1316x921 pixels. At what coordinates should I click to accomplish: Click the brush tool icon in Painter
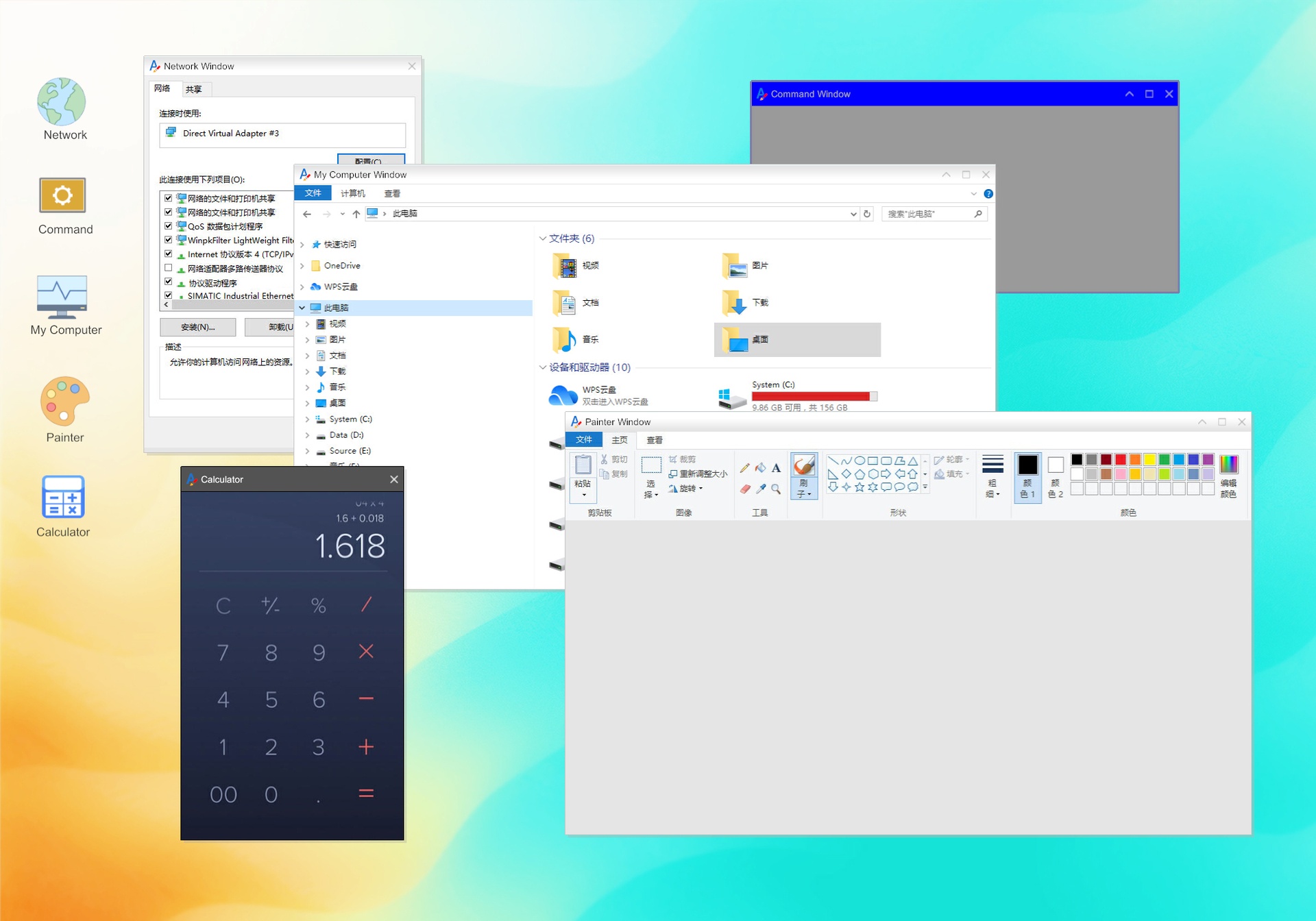click(x=804, y=466)
